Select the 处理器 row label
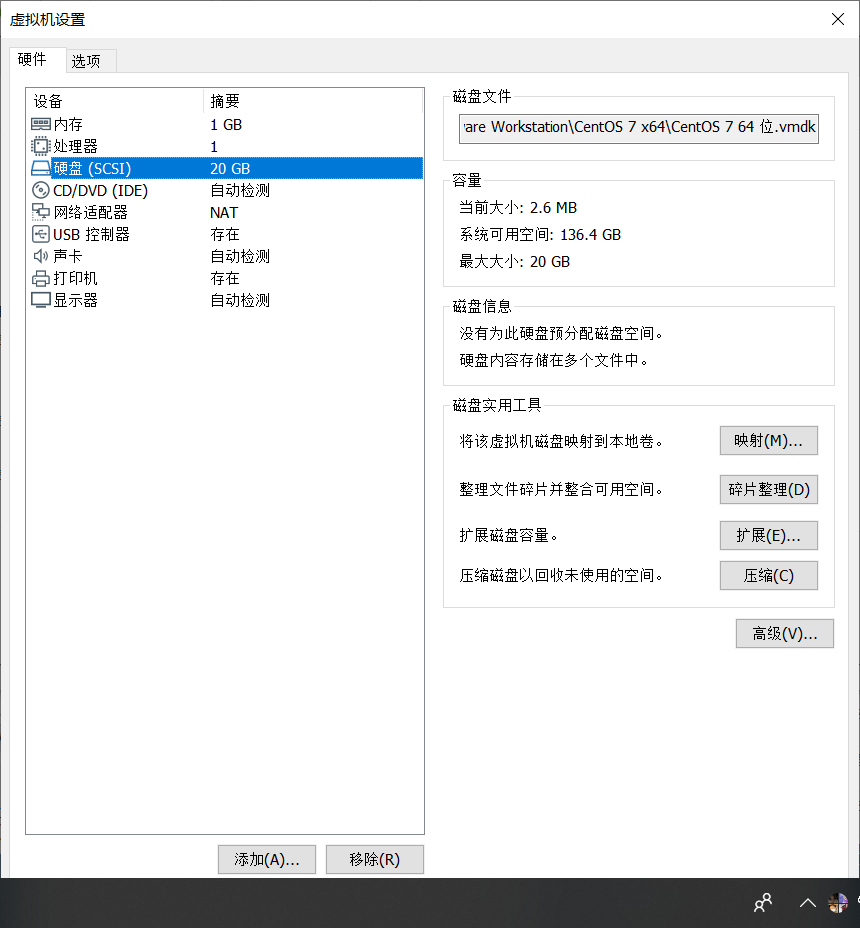Viewport: 860px width, 928px height. pyautogui.click(x=75, y=146)
